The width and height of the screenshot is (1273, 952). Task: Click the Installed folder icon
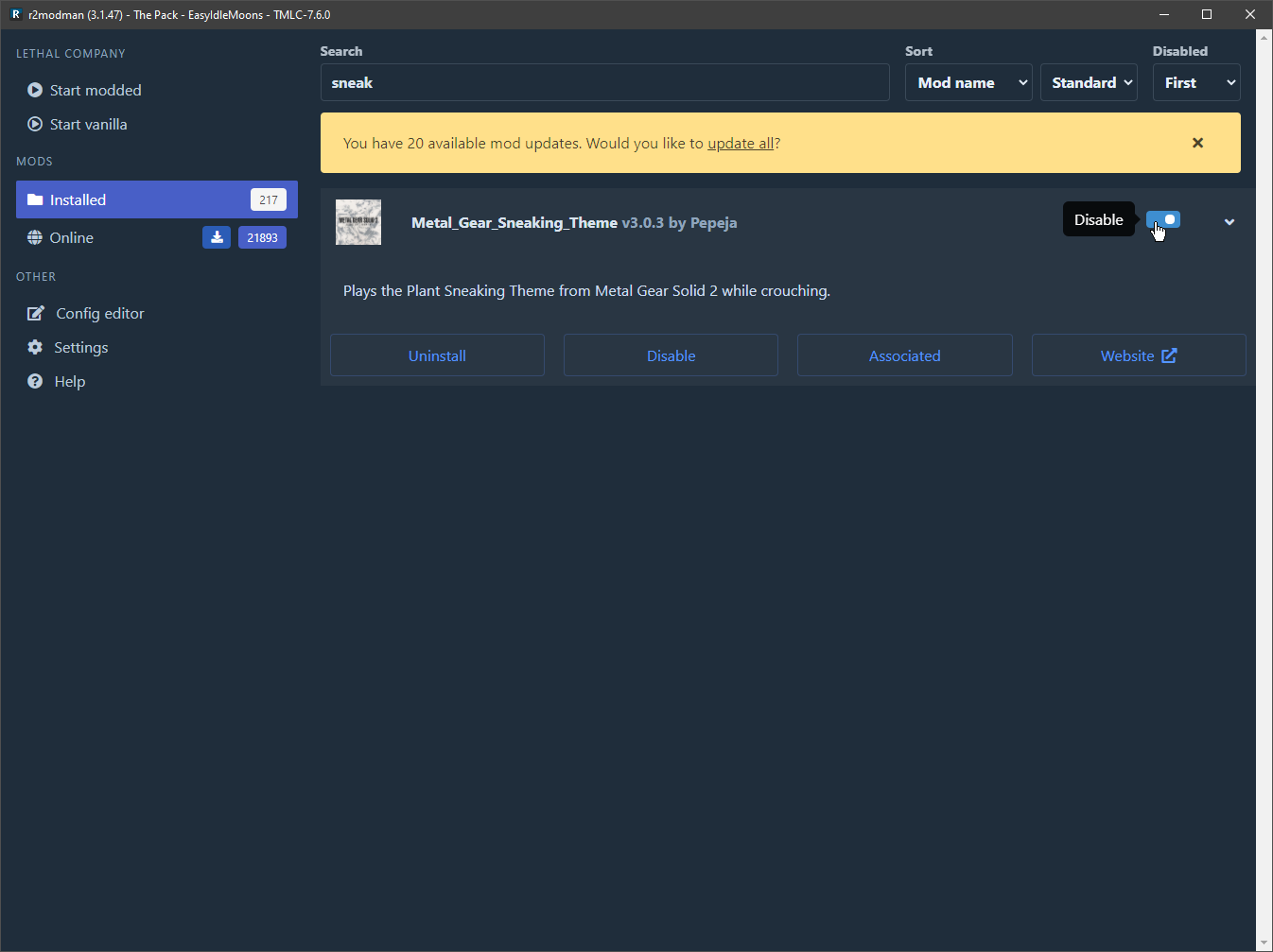click(35, 199)
